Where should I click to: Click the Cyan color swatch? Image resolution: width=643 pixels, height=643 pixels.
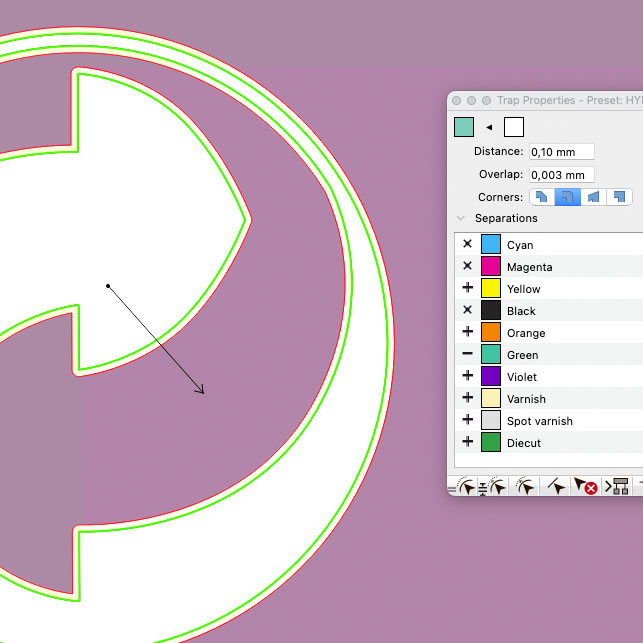pyautogui.click(x=491, y=244)
